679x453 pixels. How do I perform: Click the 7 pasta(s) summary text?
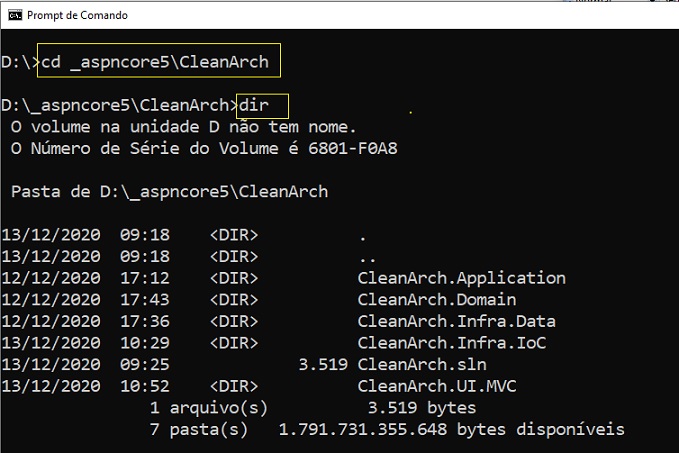(199, 429)
